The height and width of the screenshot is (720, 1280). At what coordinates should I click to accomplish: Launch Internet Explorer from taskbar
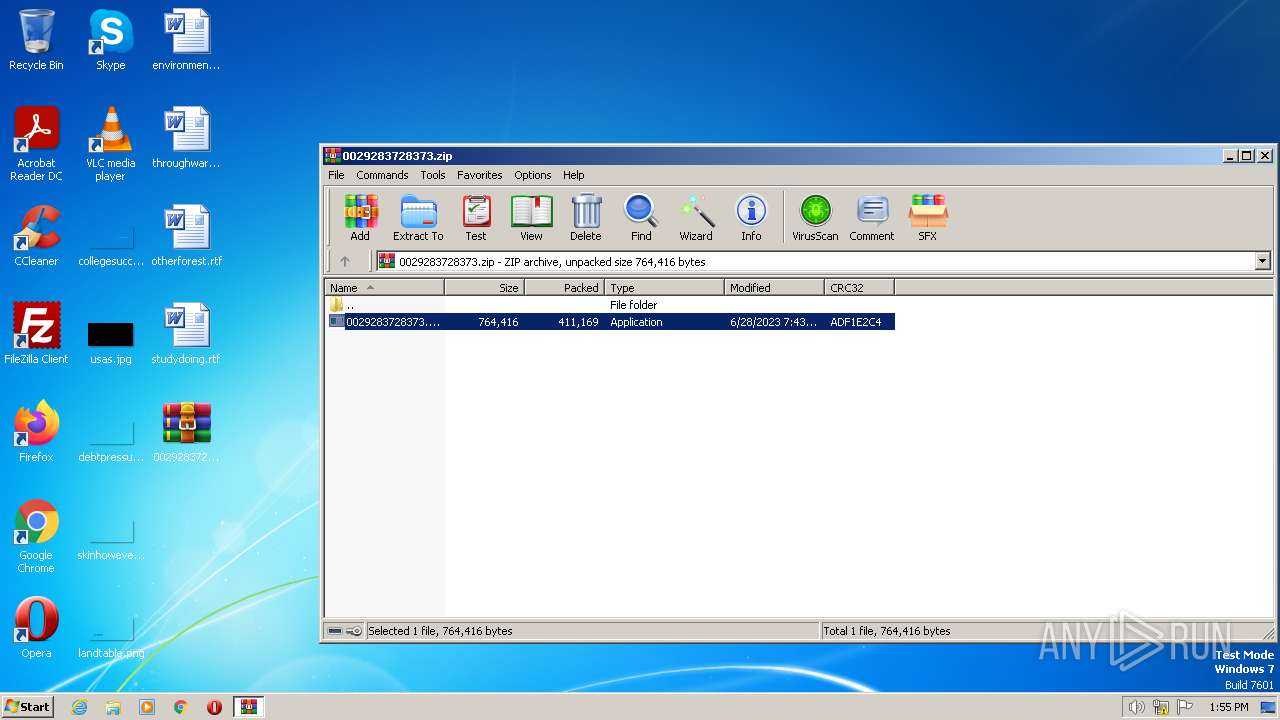click(79, 707)
